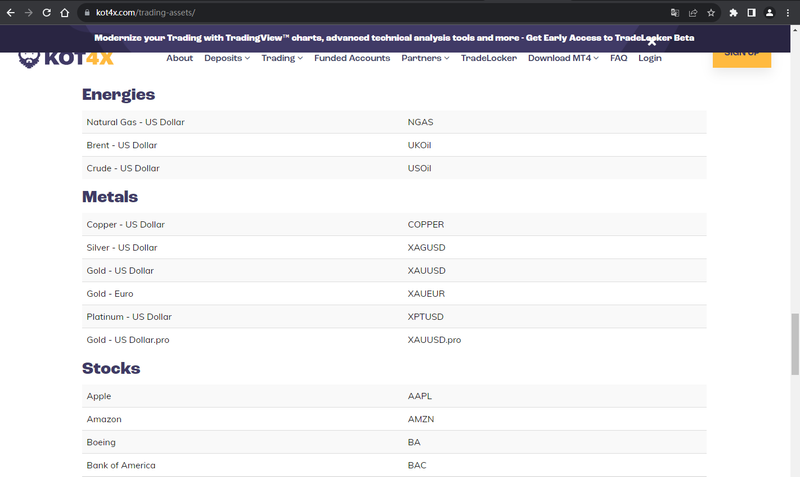The height and width of the screenshot is (477, 800).
Task: Click the Login link
Action: (x=649, y=58)
